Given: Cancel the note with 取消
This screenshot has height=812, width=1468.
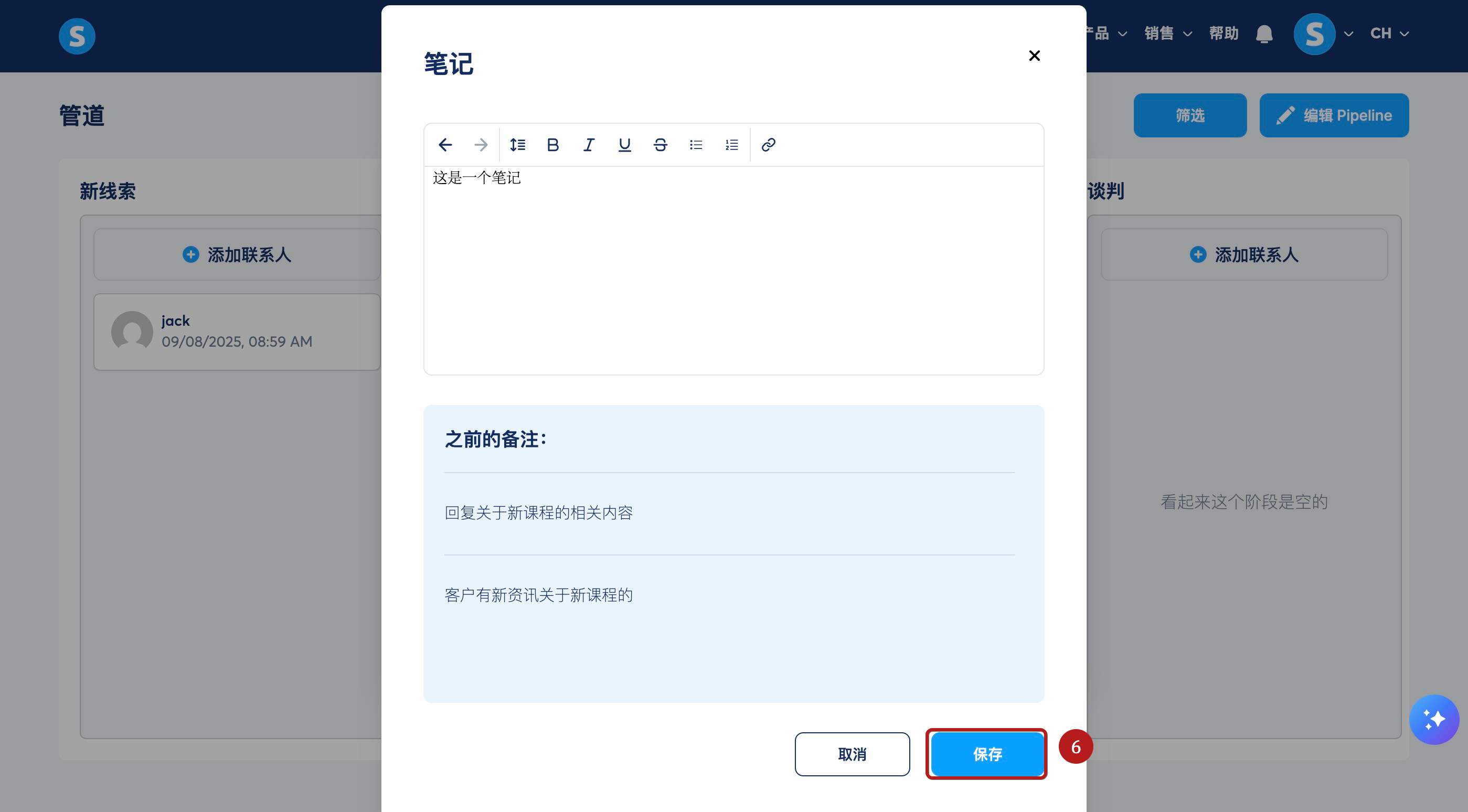Looking at the screenshot, I should [852, 754].
